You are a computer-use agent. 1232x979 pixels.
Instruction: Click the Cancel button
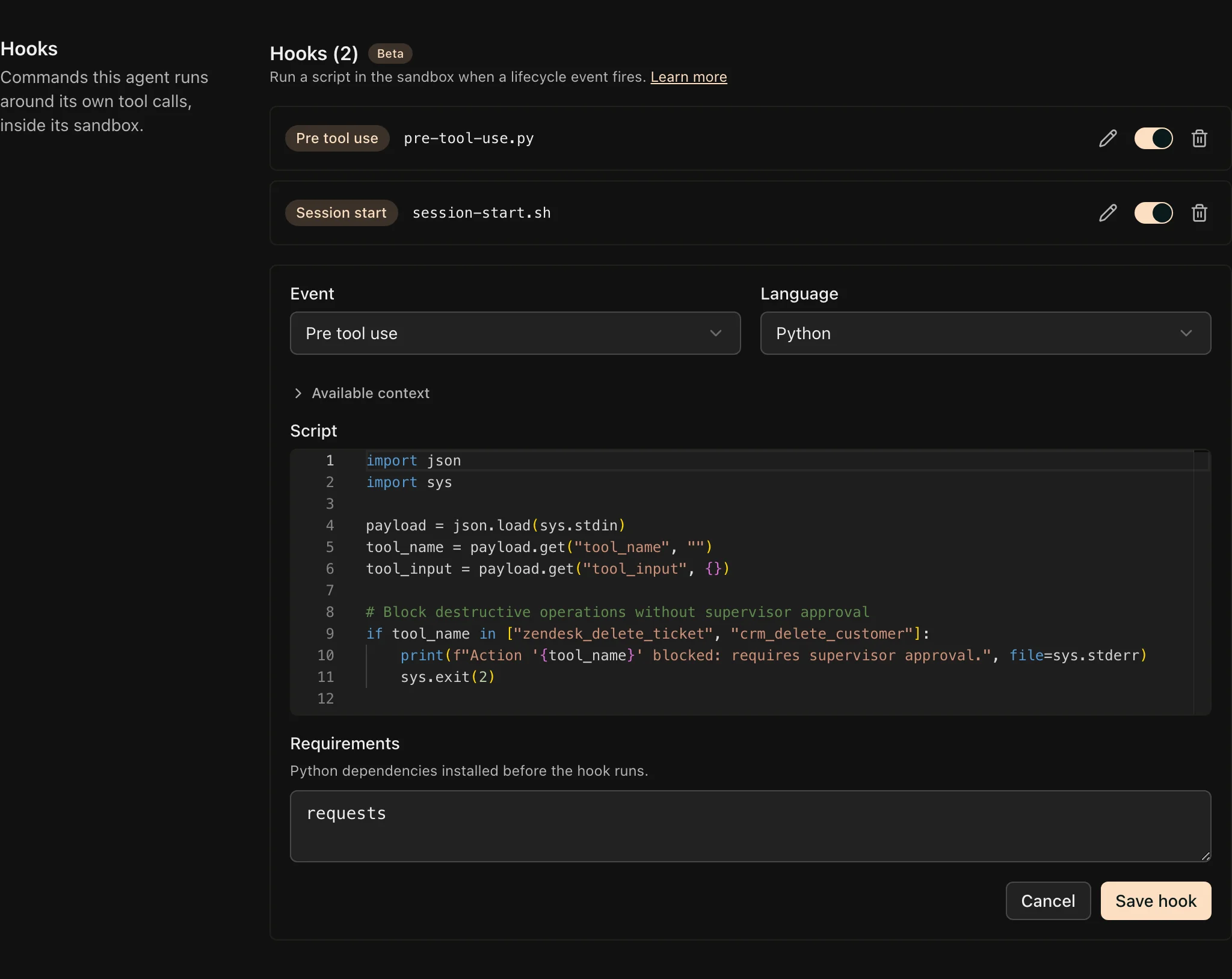tap(1048, 901)
